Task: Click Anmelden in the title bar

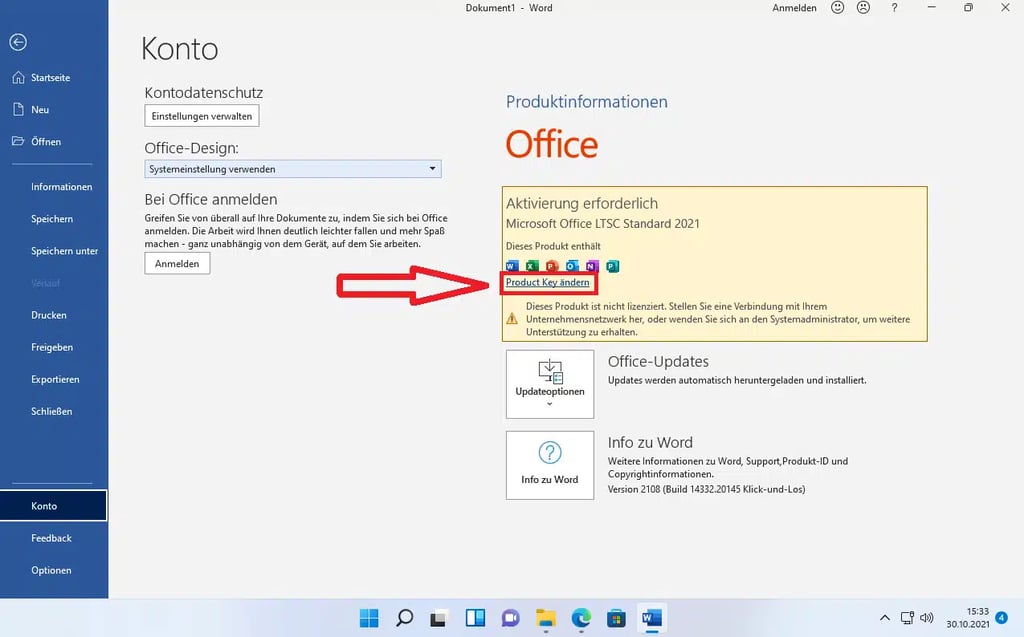Action: pos(794,8)
